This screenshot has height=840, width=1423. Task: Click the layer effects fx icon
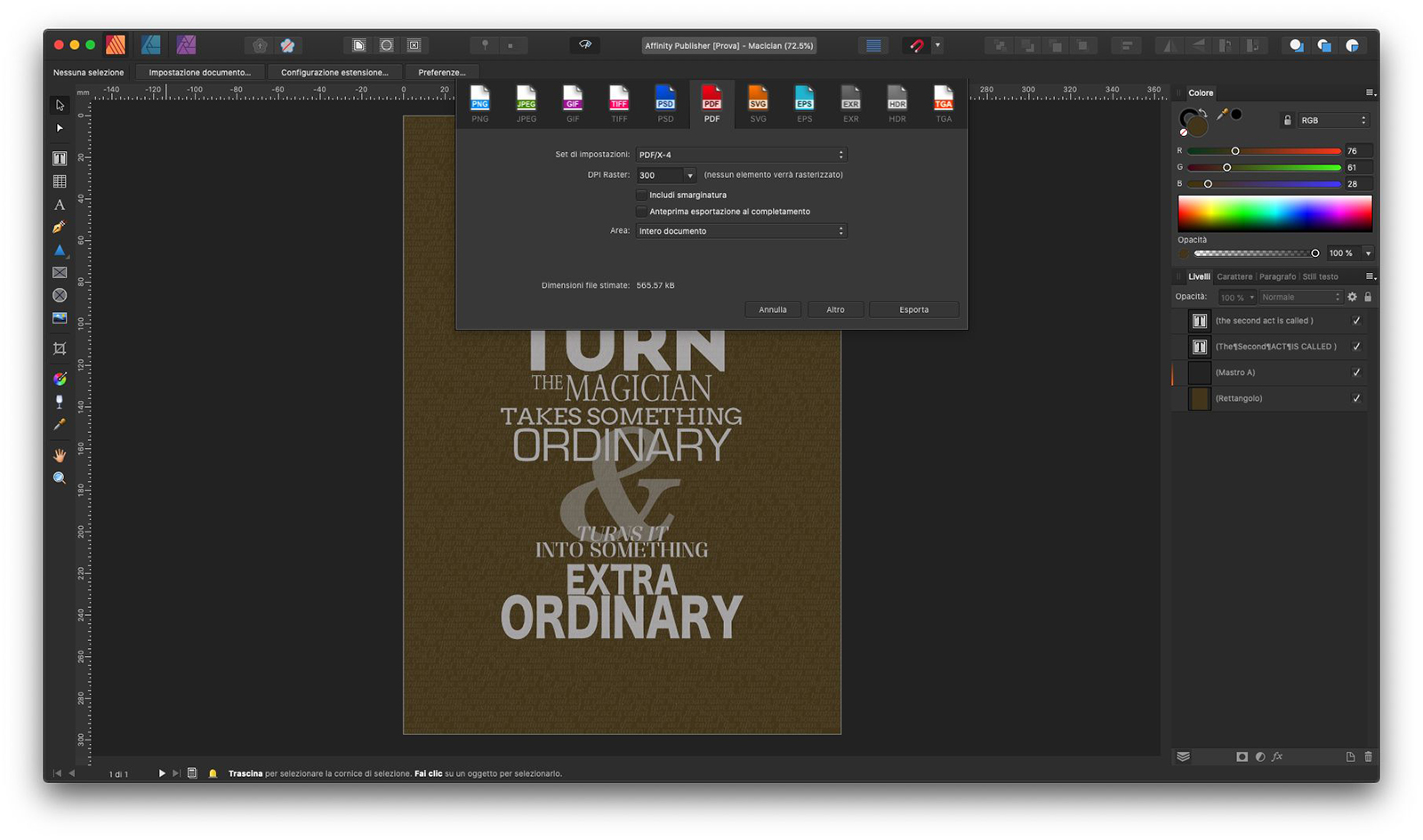[1277, 756]
